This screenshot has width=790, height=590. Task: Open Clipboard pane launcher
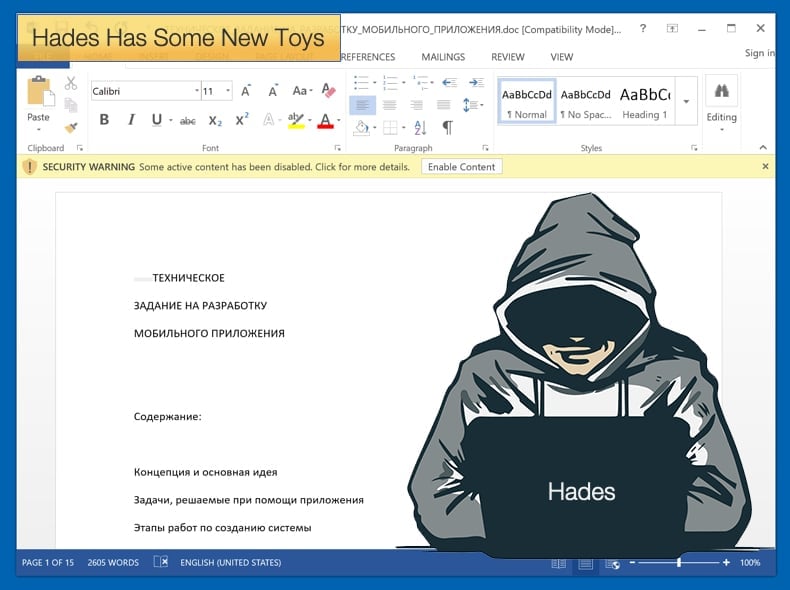(x=80, y=148)
